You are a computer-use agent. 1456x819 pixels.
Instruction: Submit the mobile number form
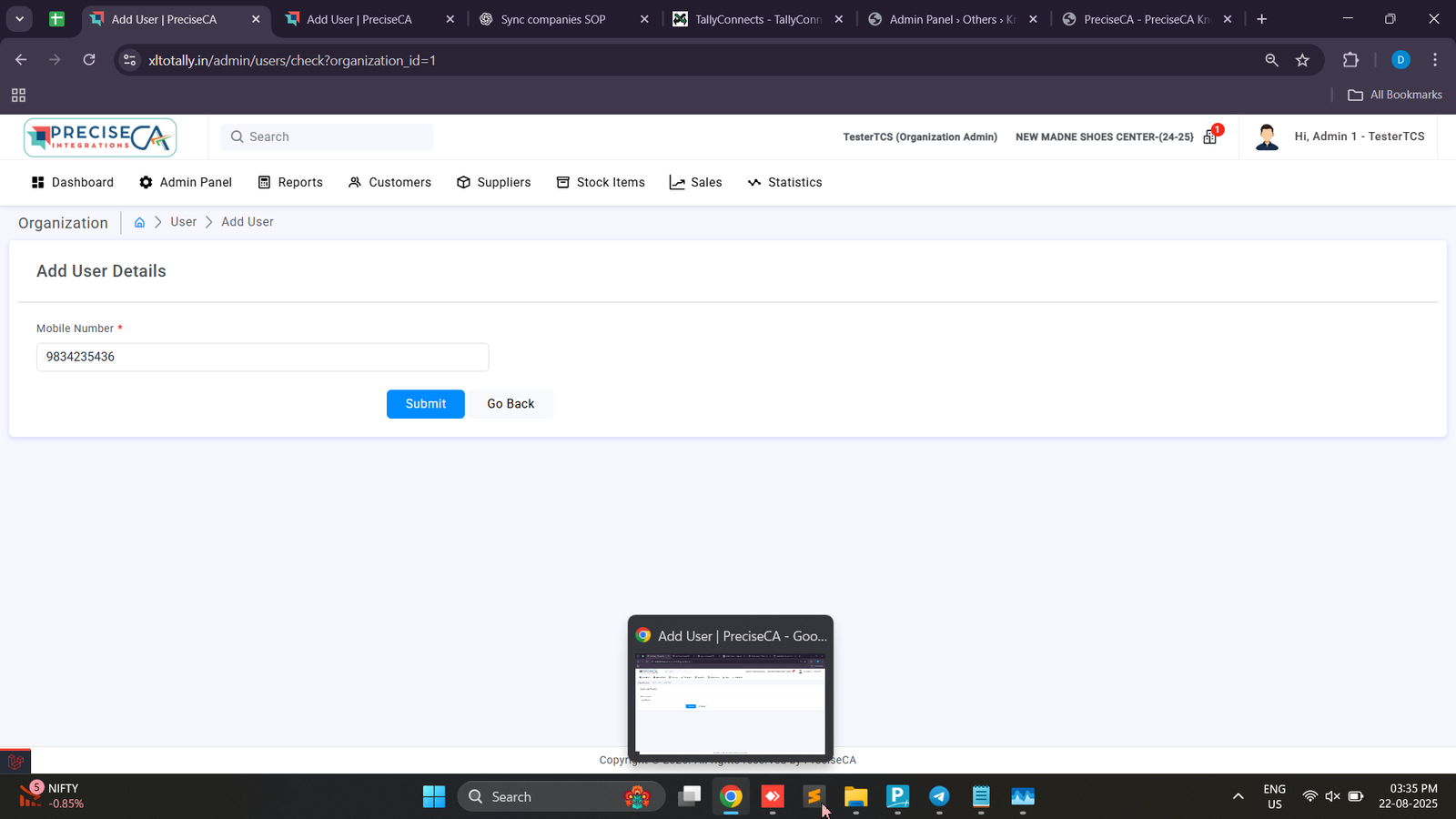425,404
